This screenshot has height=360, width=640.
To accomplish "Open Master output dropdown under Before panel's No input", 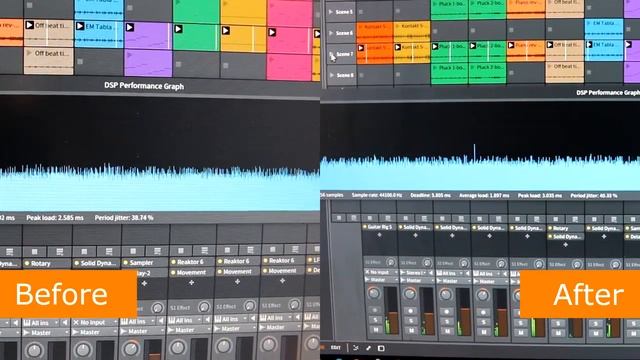I will pos(94,332).
